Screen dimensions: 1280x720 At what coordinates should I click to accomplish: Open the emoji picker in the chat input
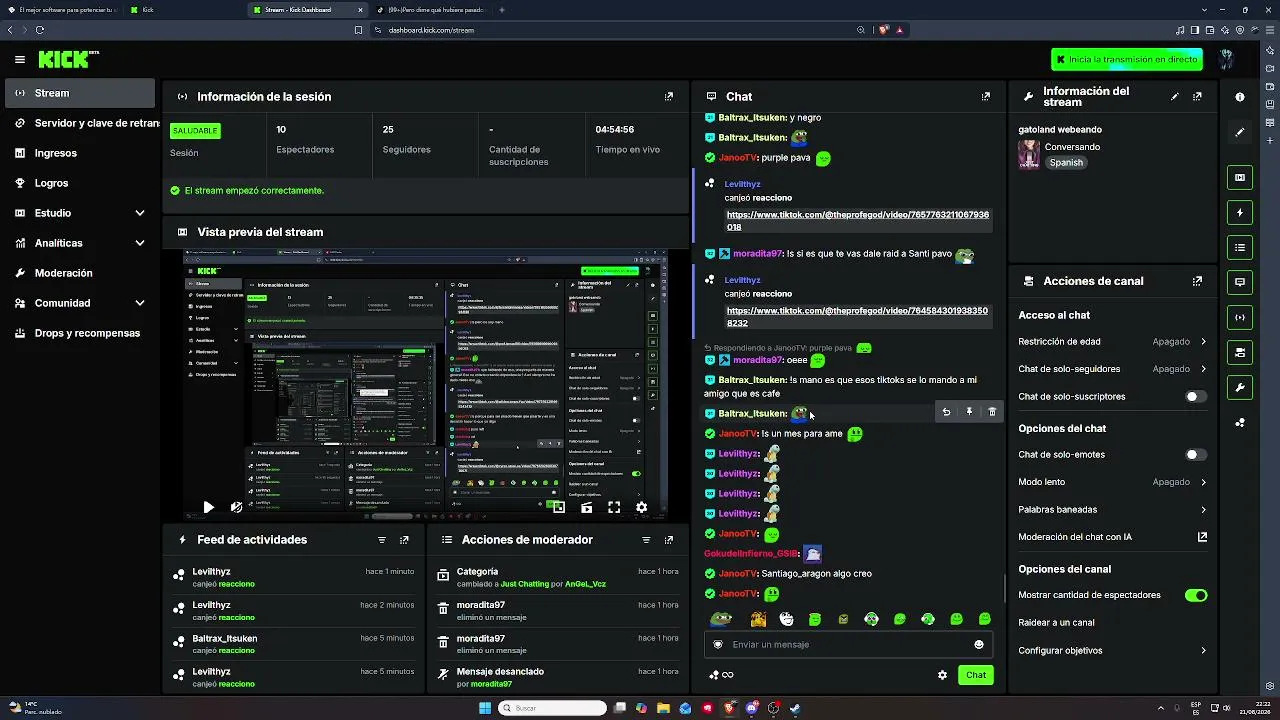pyautogui.click(x=979, y=645)
